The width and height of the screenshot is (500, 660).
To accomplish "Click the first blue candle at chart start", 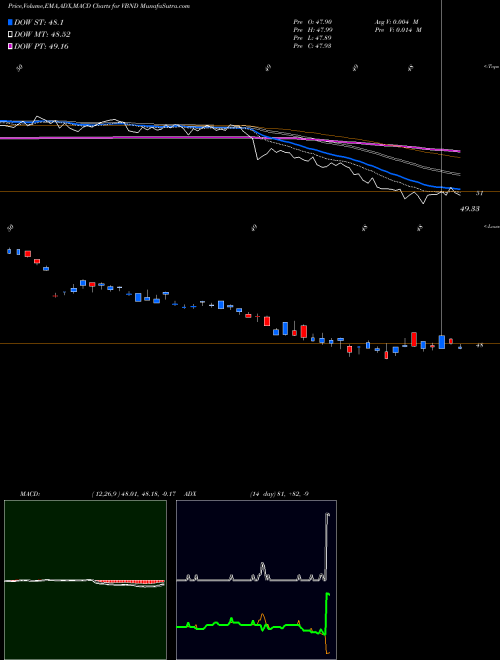I will click(x=9, y=251).
